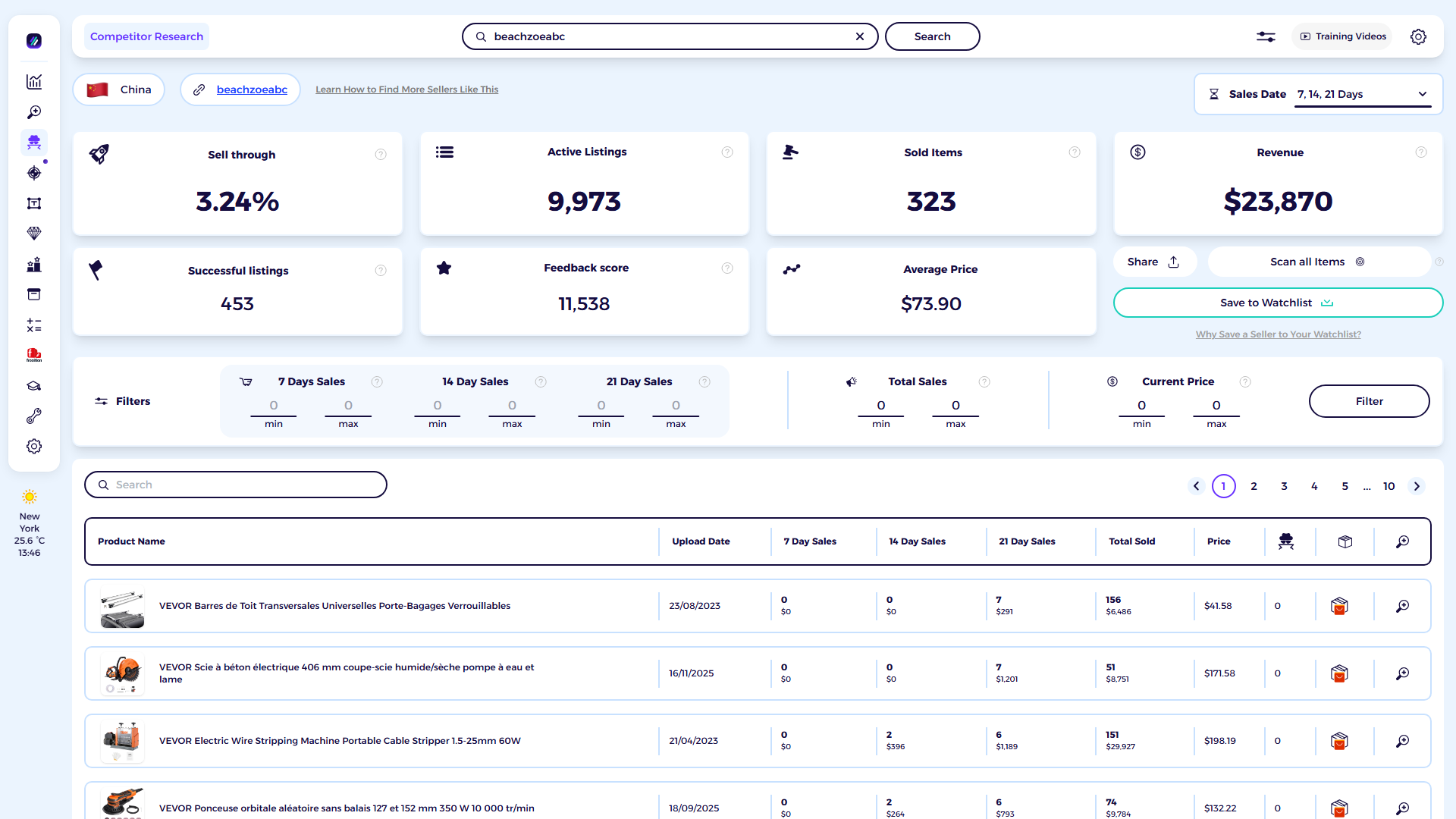Click the China country chip
Screen dimensions: 1456x819
click(x=119, y=89)
